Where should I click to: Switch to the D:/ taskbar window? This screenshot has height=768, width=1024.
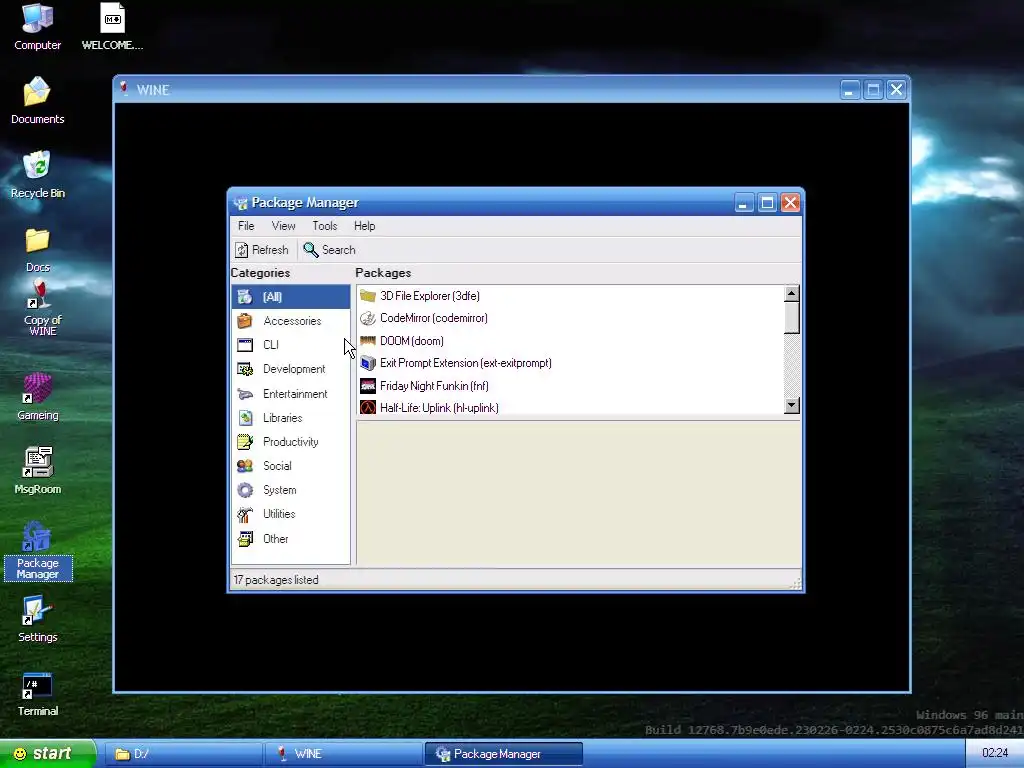point(184,754)
